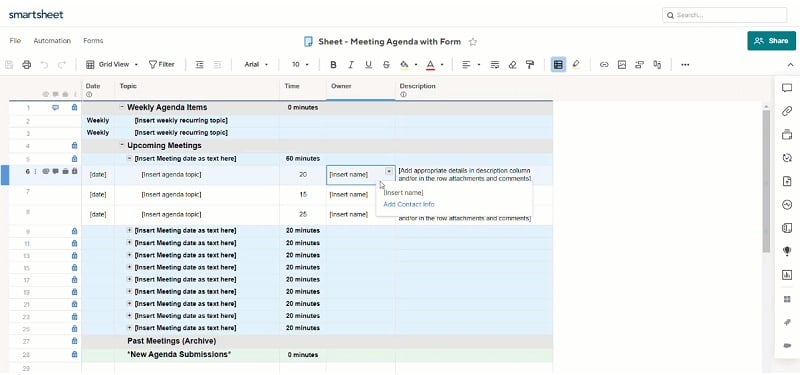Click the Share button

(771, 41)
